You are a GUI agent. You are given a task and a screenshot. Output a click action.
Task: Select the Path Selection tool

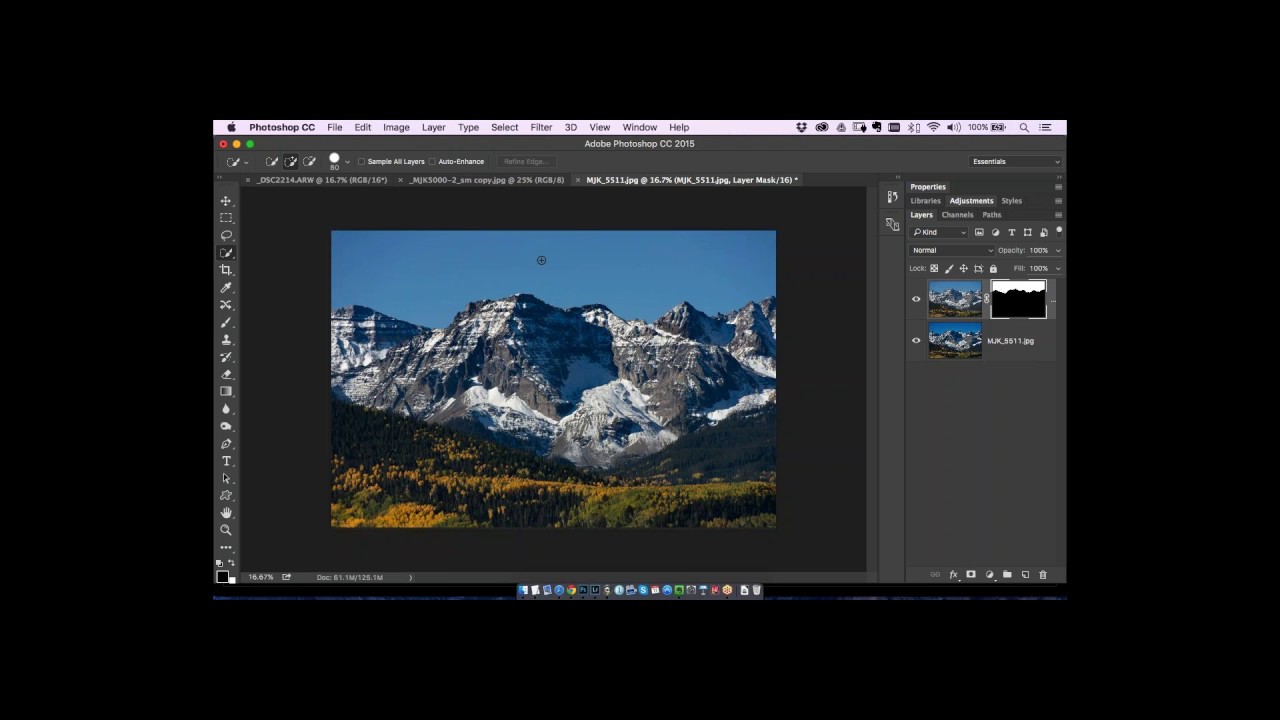pos(226,478)
